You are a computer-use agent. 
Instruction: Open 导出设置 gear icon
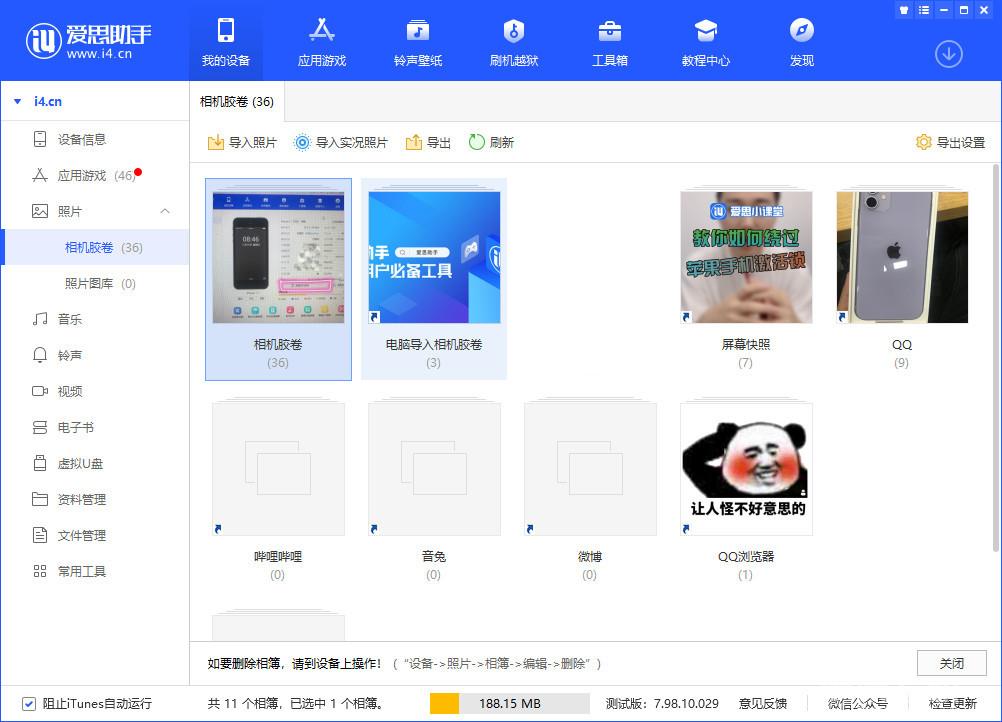click(923, 142)
